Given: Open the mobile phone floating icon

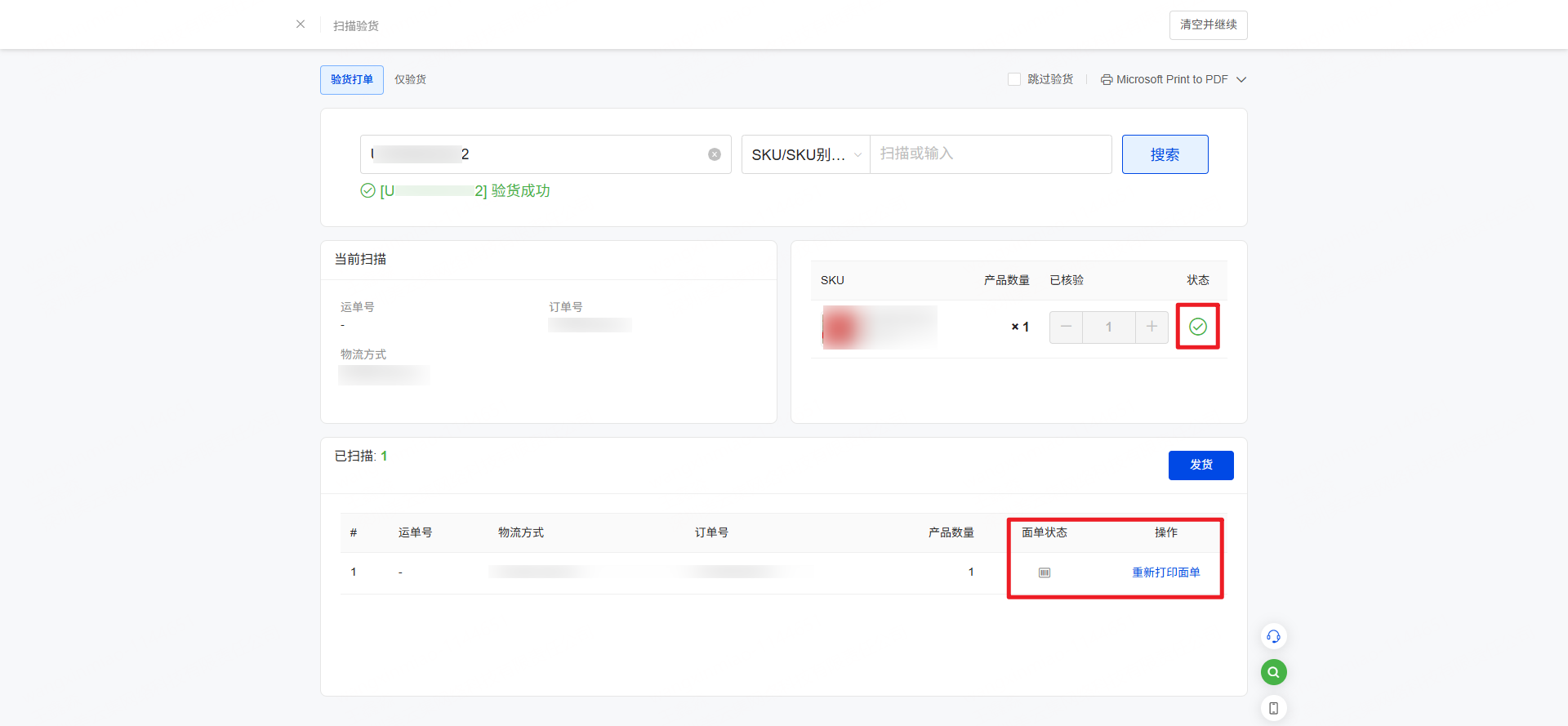Looking at the screenshot, I should 1273,708.
